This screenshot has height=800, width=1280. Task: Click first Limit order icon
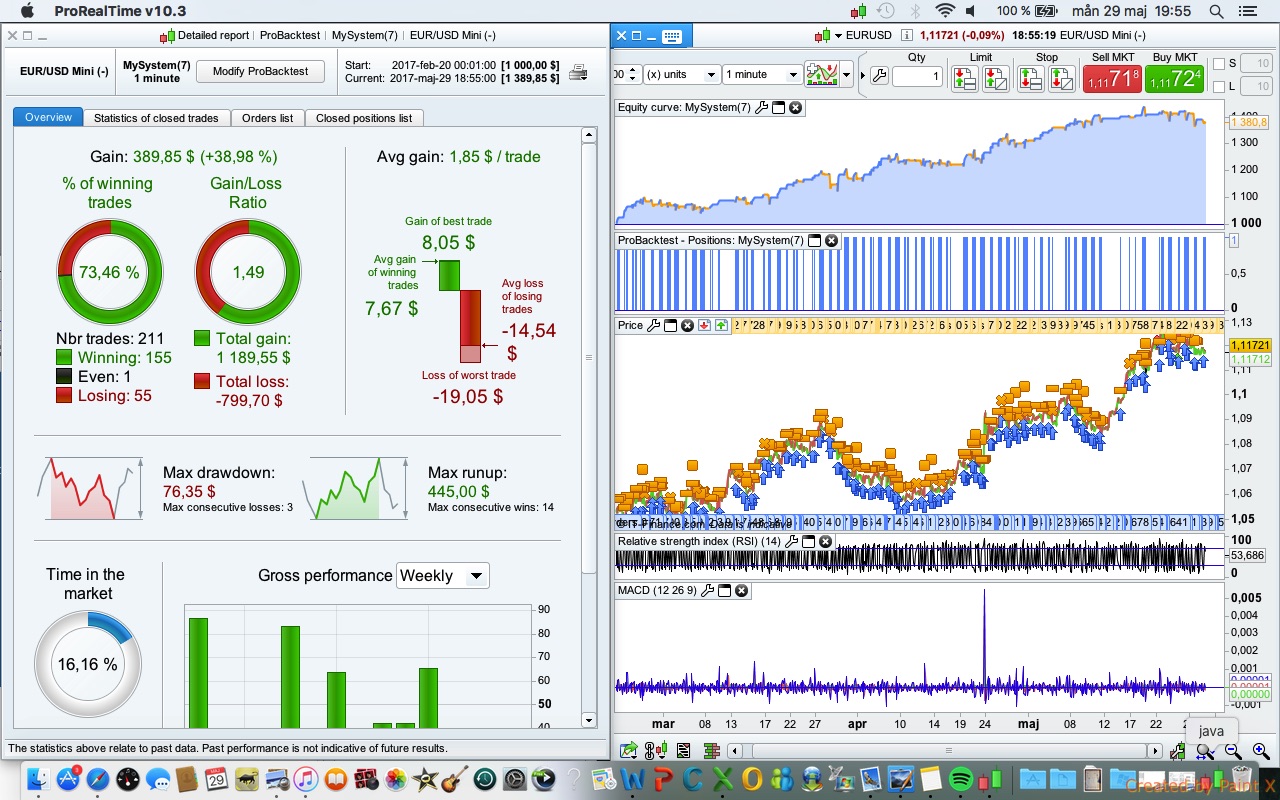tap(964, 78)
